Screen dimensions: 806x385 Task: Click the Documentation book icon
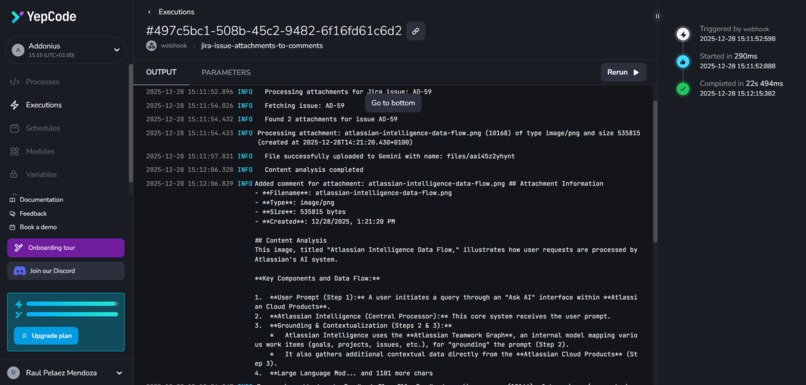(x=12, y=199)
